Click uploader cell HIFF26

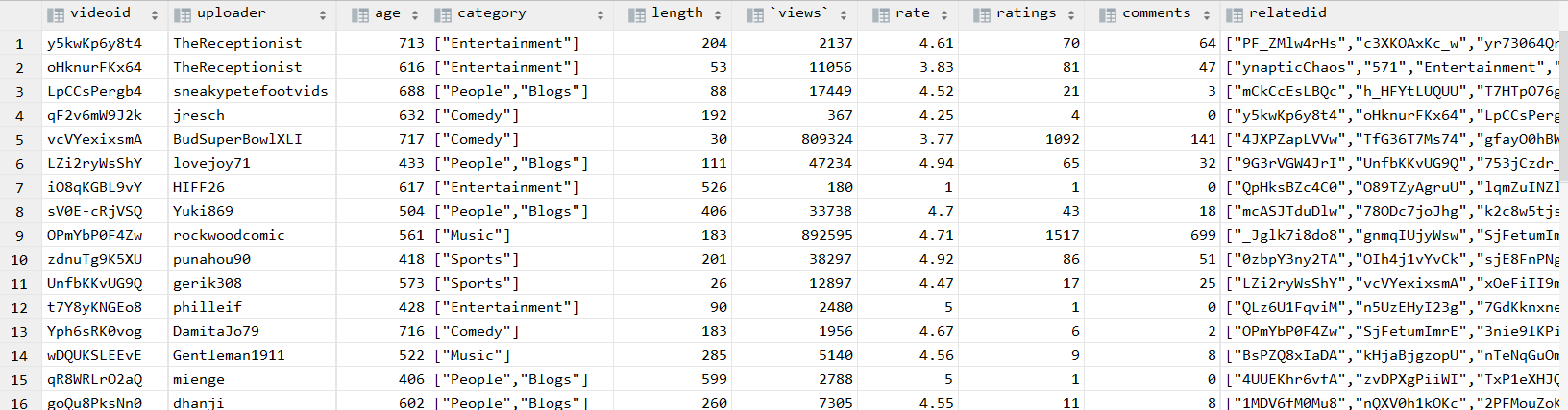tap(199, 187)
